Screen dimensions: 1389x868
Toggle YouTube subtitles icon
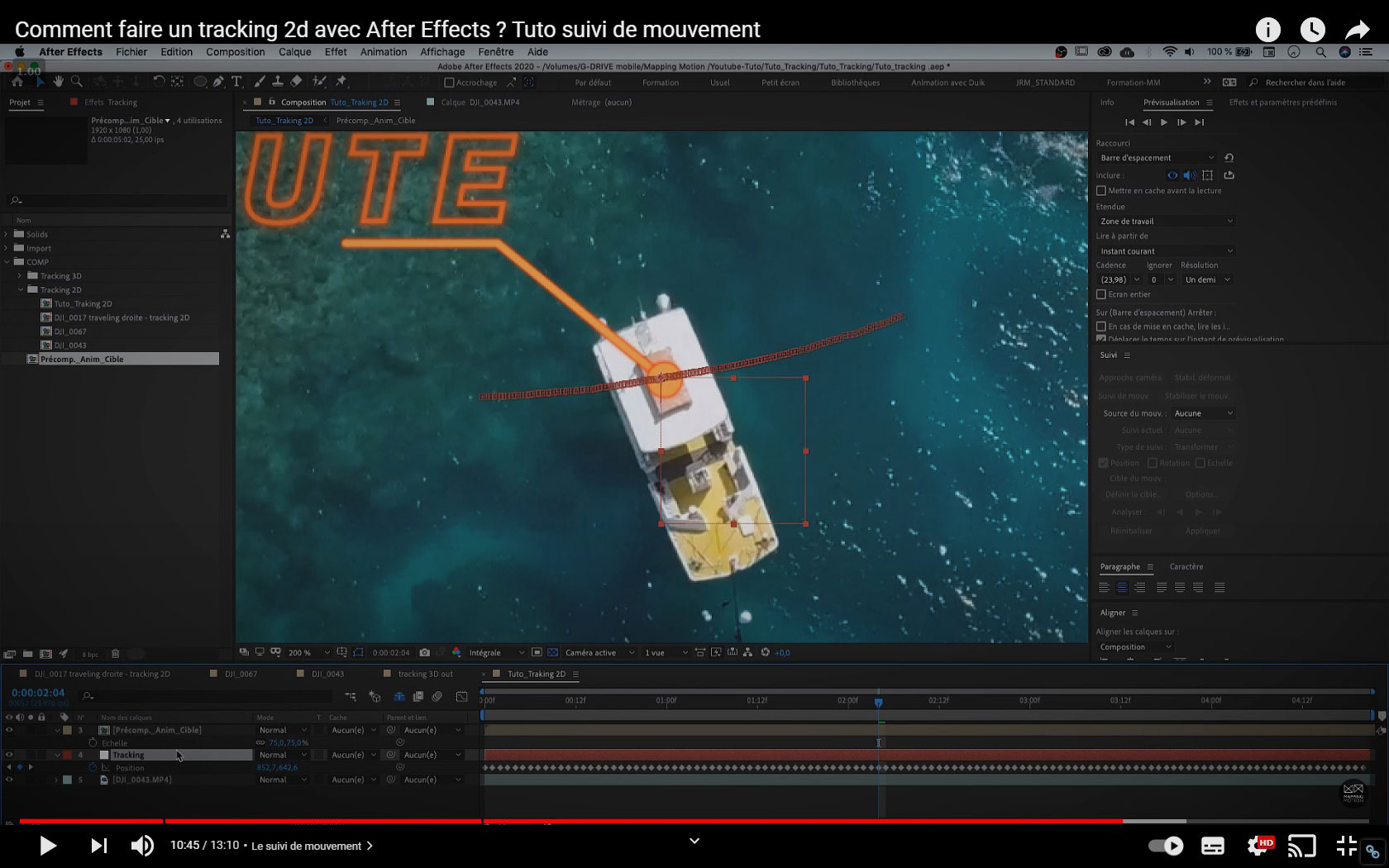point(1213,846)
